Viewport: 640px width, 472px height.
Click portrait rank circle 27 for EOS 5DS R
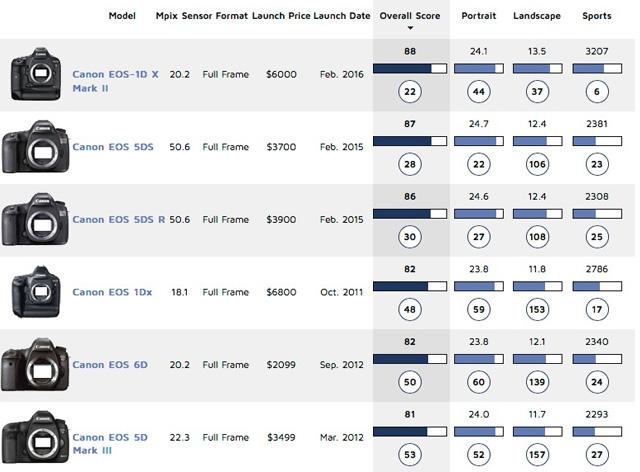(479, 237)
